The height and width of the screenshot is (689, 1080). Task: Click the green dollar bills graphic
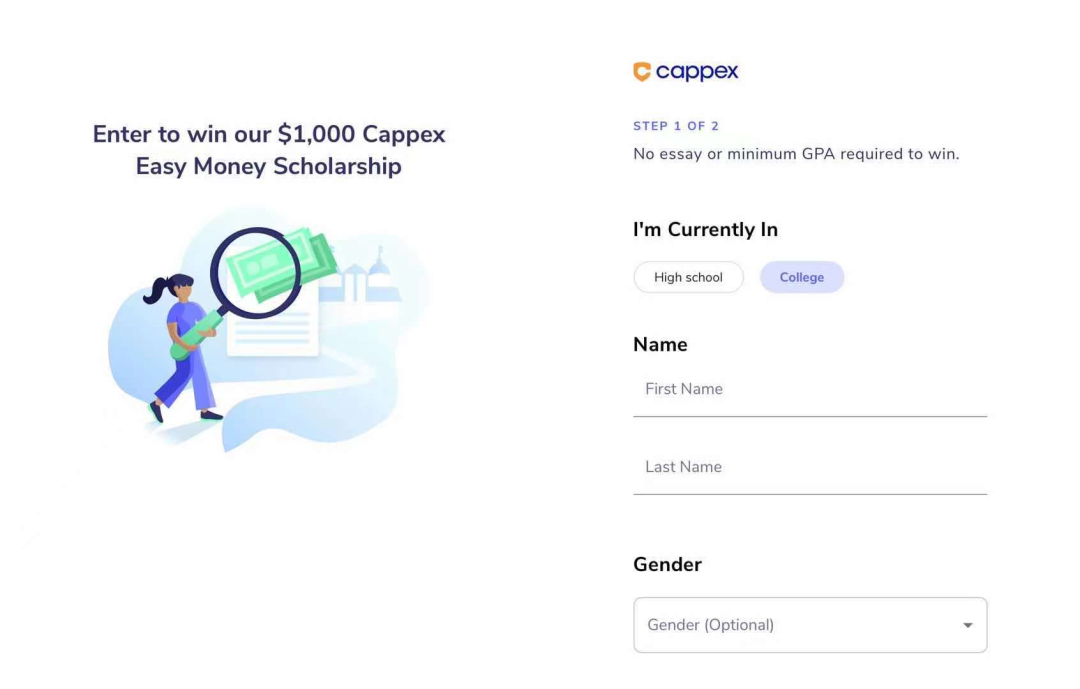tap(302, 260)
